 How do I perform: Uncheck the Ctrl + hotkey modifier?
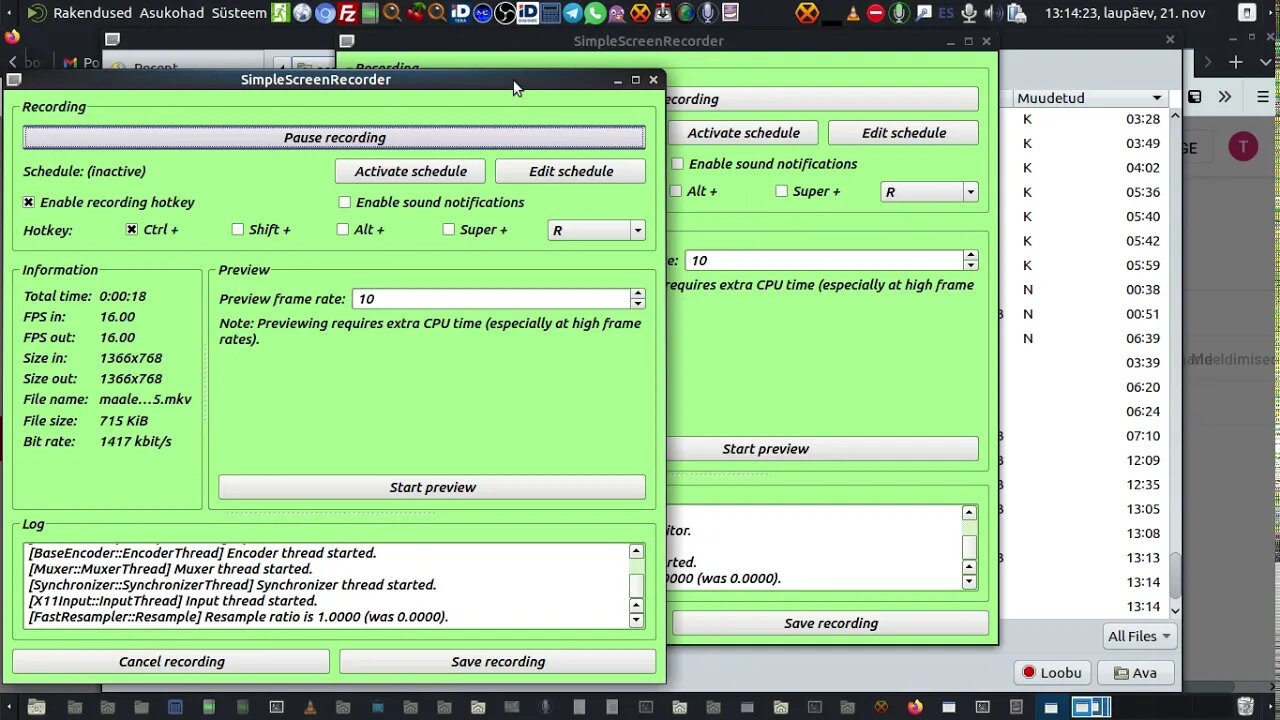(132, 229)
